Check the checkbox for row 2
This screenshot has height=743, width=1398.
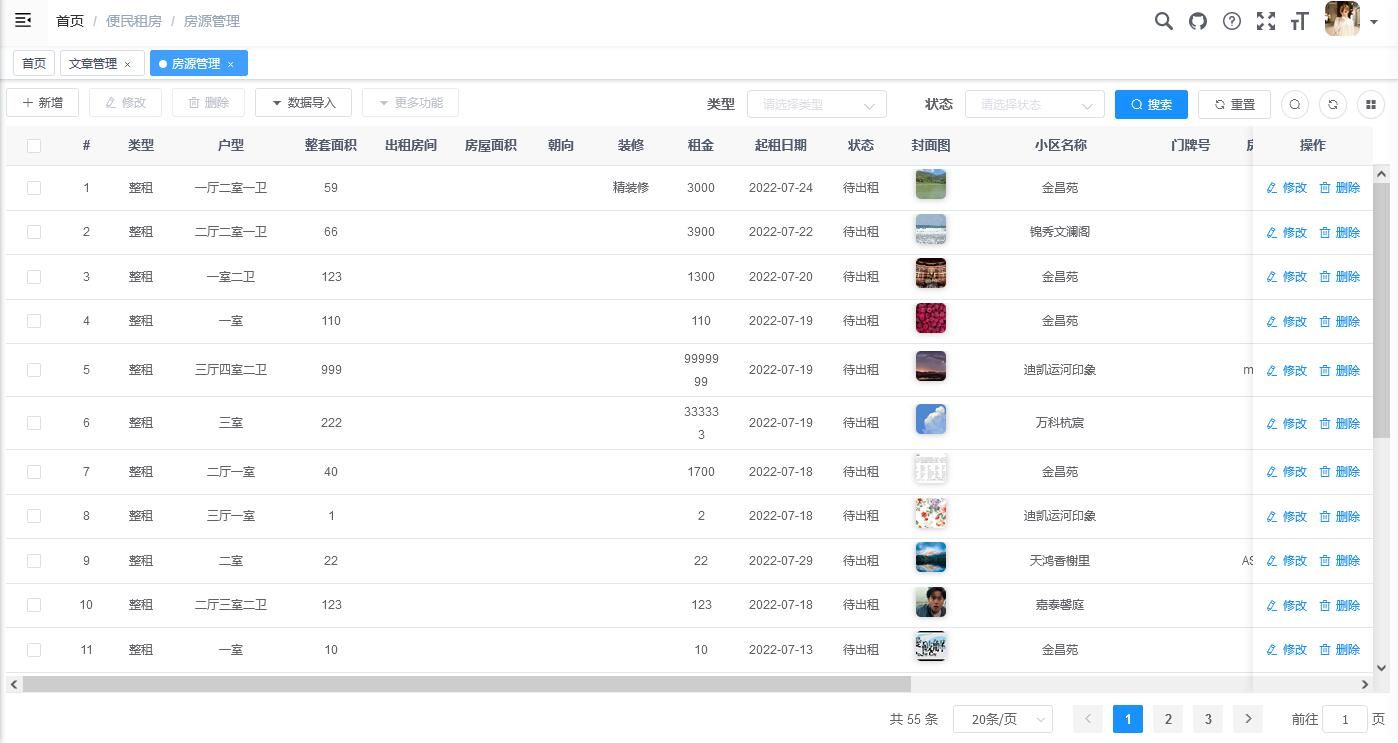(34, 232)
